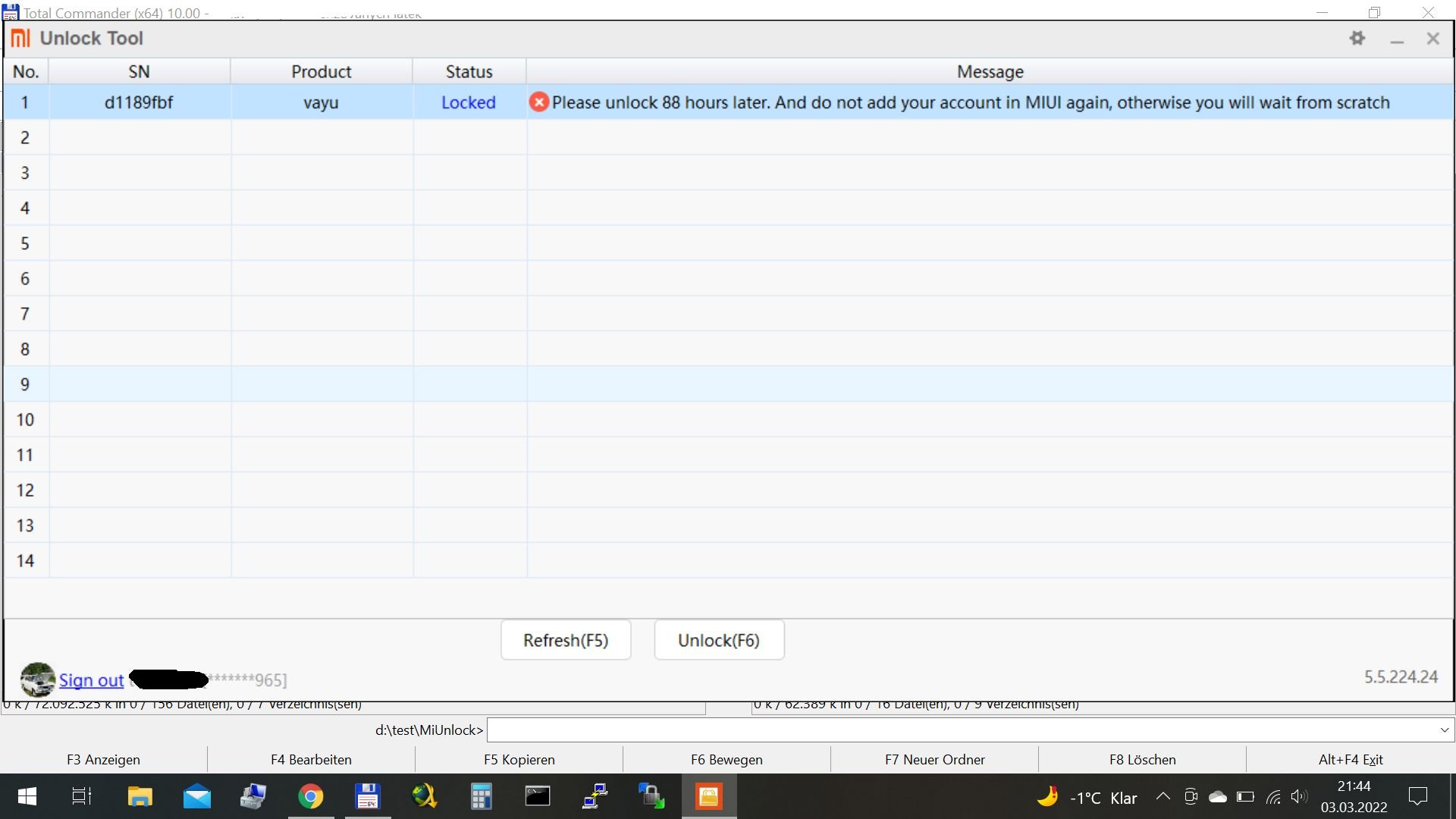Expand the command line history dropdown

click(x=1444, y=730)
